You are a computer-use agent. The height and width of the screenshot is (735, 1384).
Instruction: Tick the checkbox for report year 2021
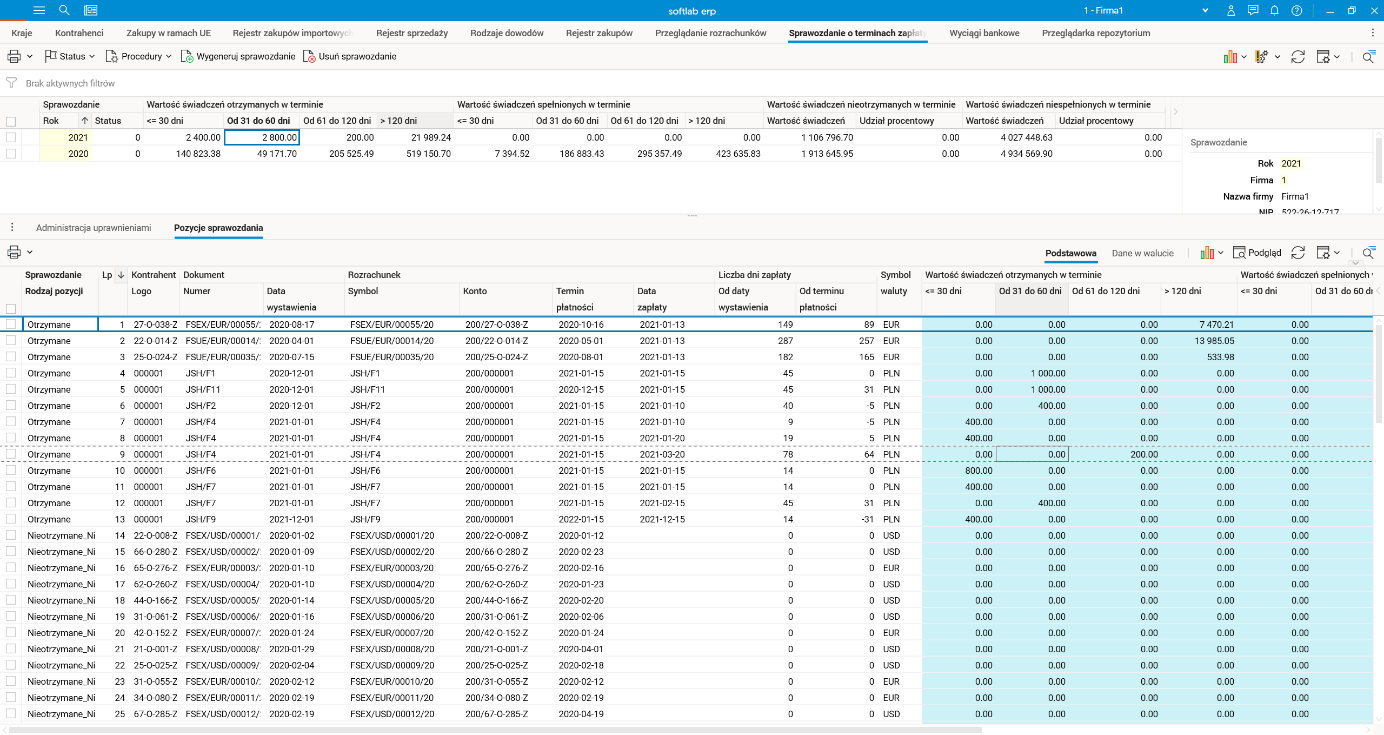tap(11, 137)
